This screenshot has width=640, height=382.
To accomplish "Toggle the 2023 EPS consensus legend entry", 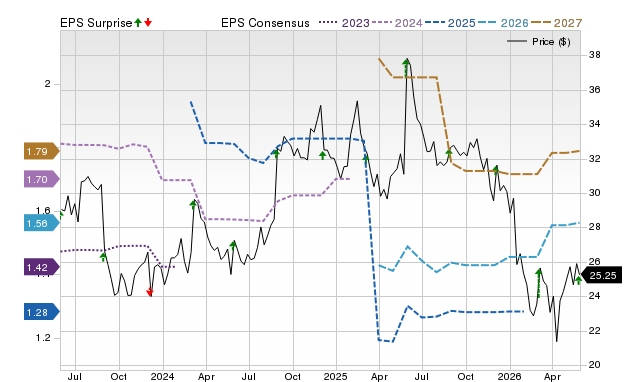I will (x=344, y=23).
